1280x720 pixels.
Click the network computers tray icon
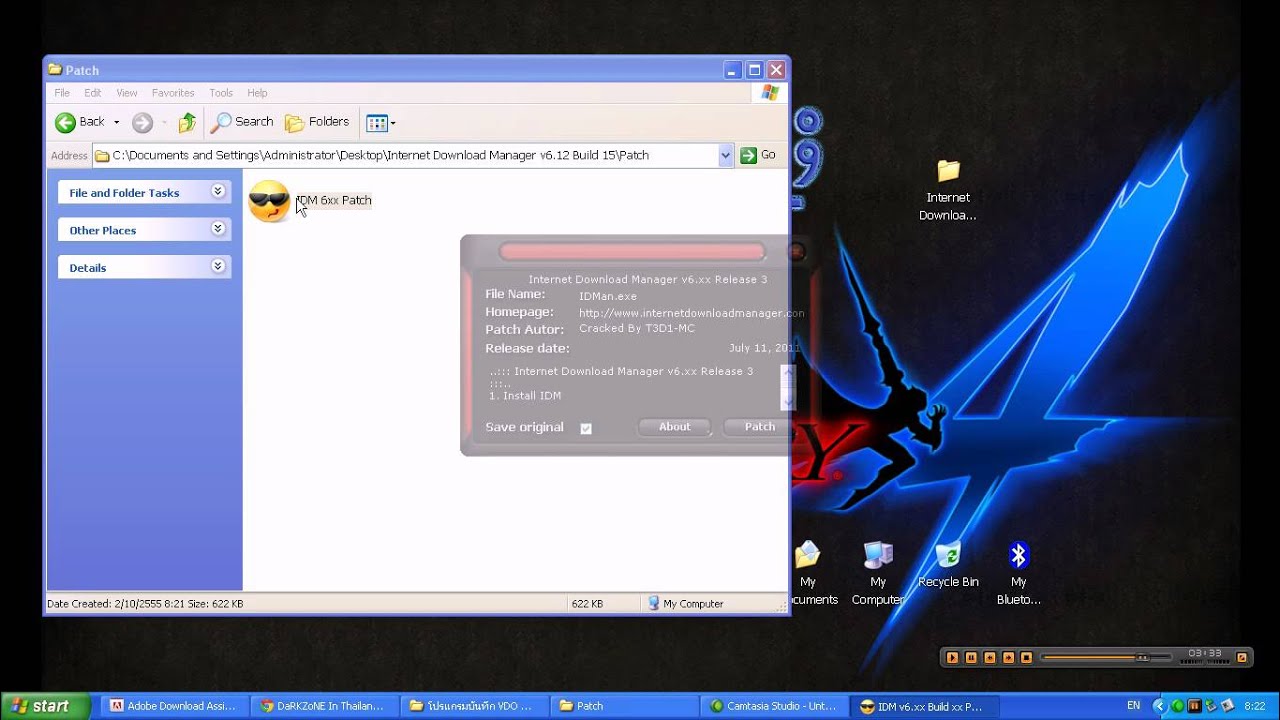[x=1210, y=706]
